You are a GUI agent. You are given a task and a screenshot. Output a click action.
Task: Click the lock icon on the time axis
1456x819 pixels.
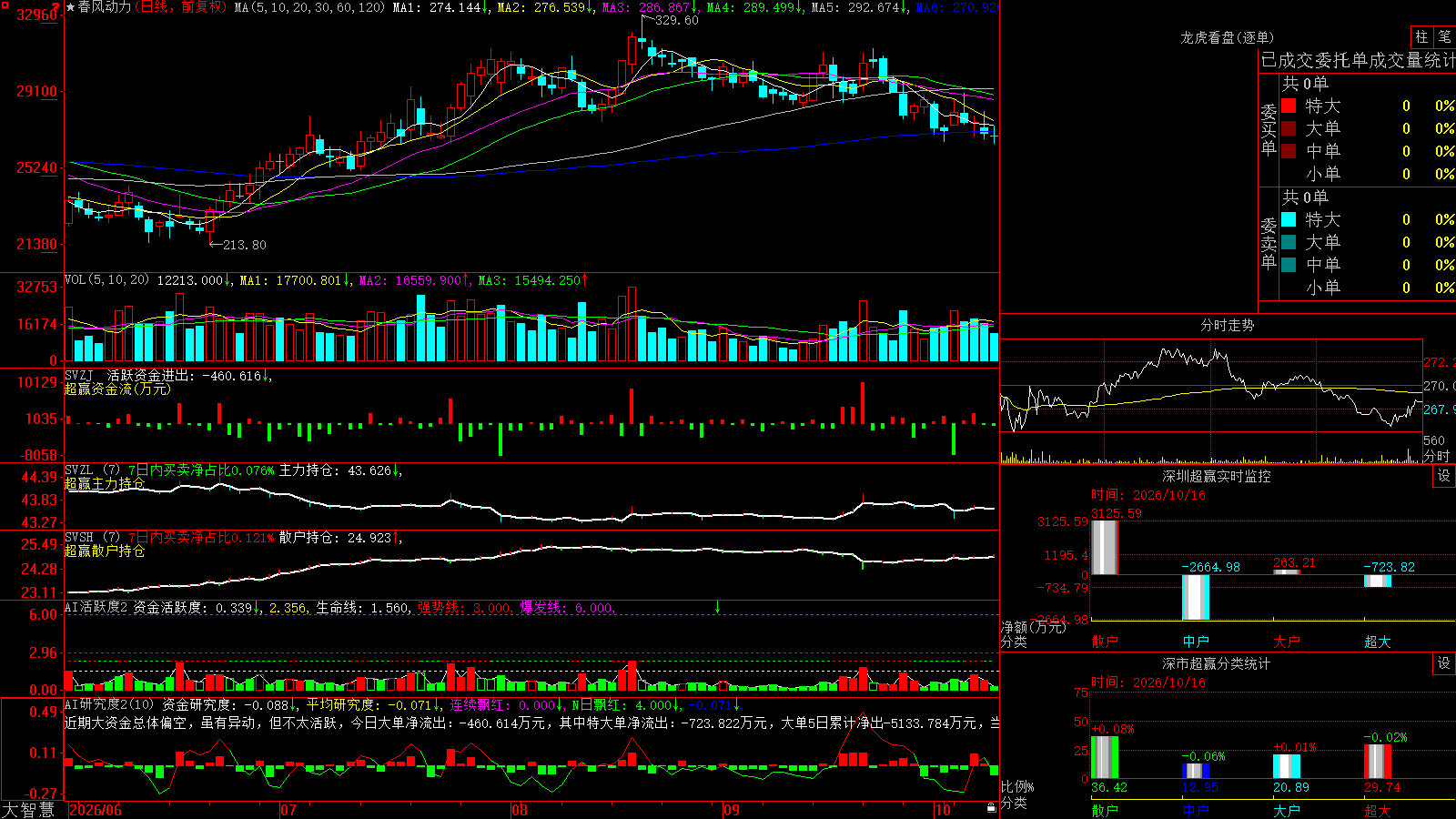pos(991,808)
